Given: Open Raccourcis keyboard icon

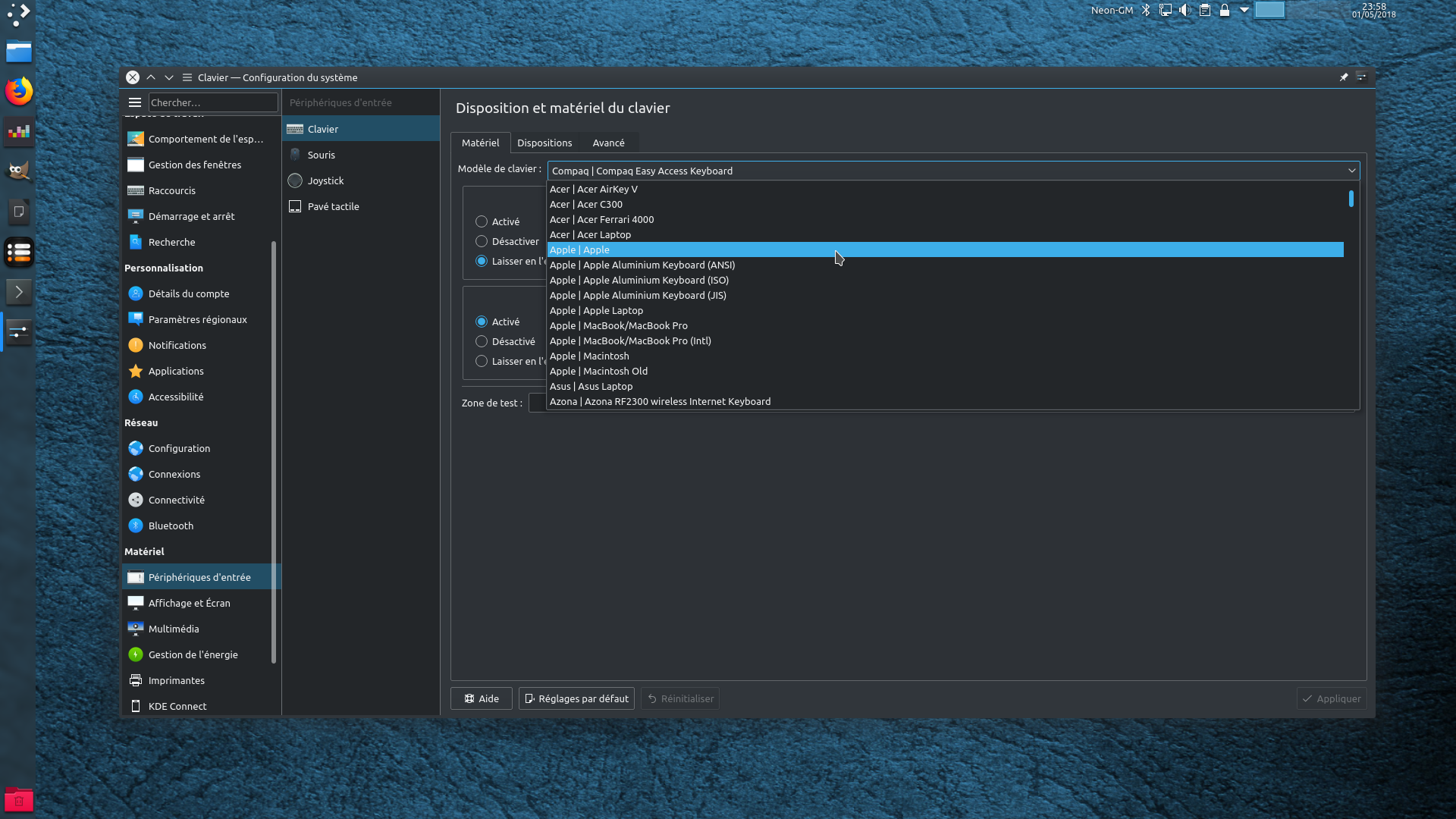Looking at the screenshot, I should click(x=136, y=190).
